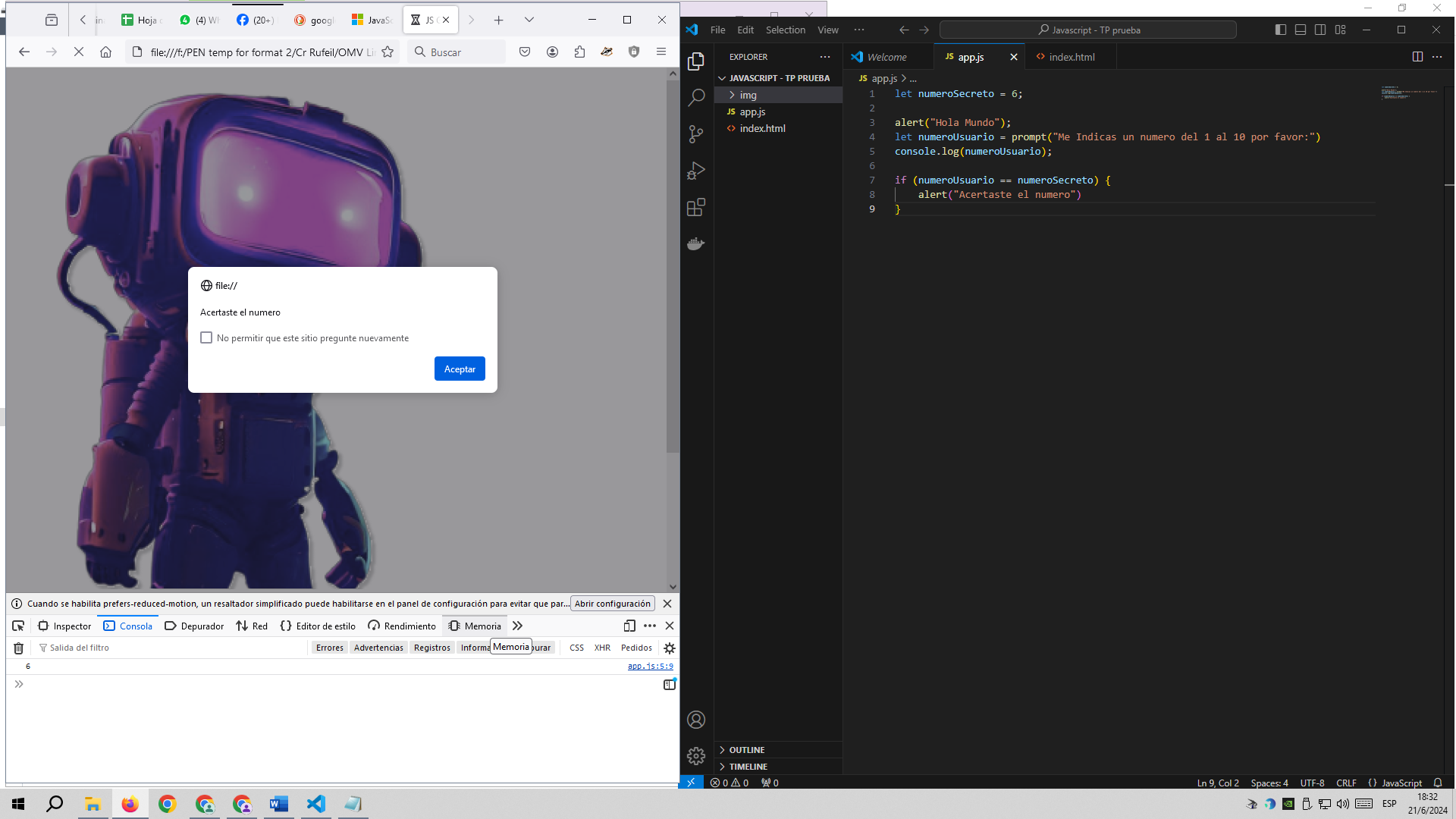Filter console by Errores

(x=329, y=648)
